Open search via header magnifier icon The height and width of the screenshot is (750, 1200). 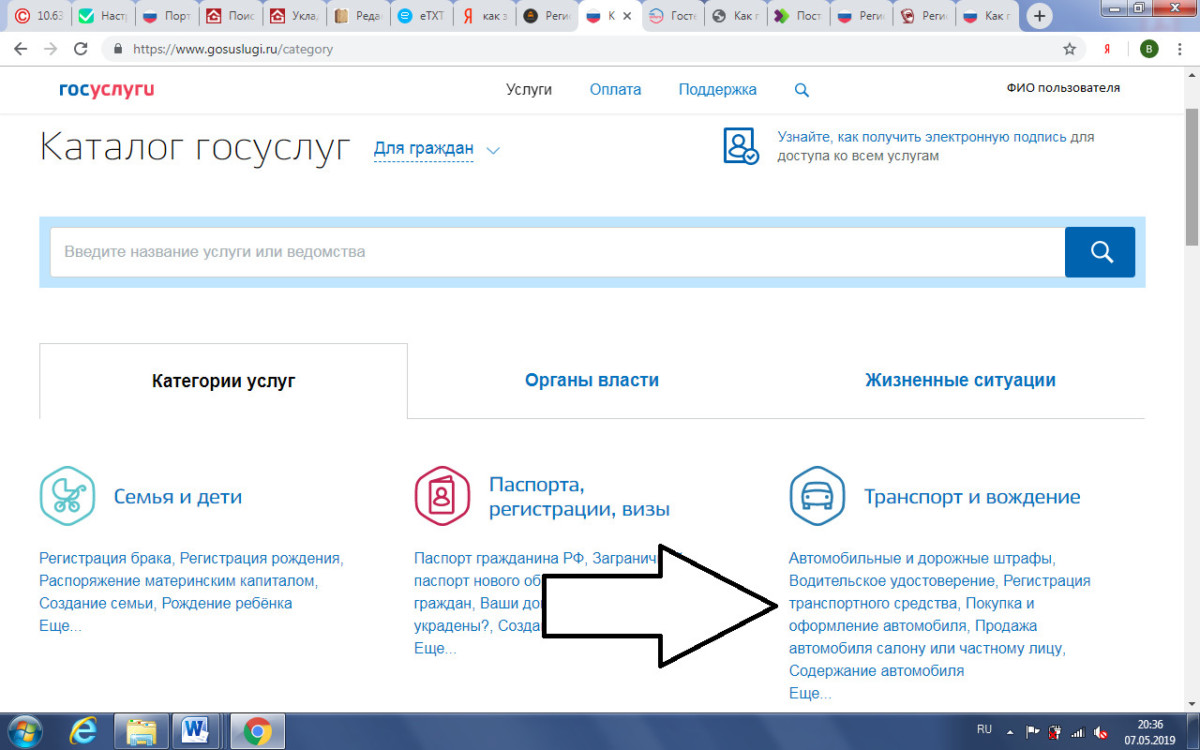(801, 90)
